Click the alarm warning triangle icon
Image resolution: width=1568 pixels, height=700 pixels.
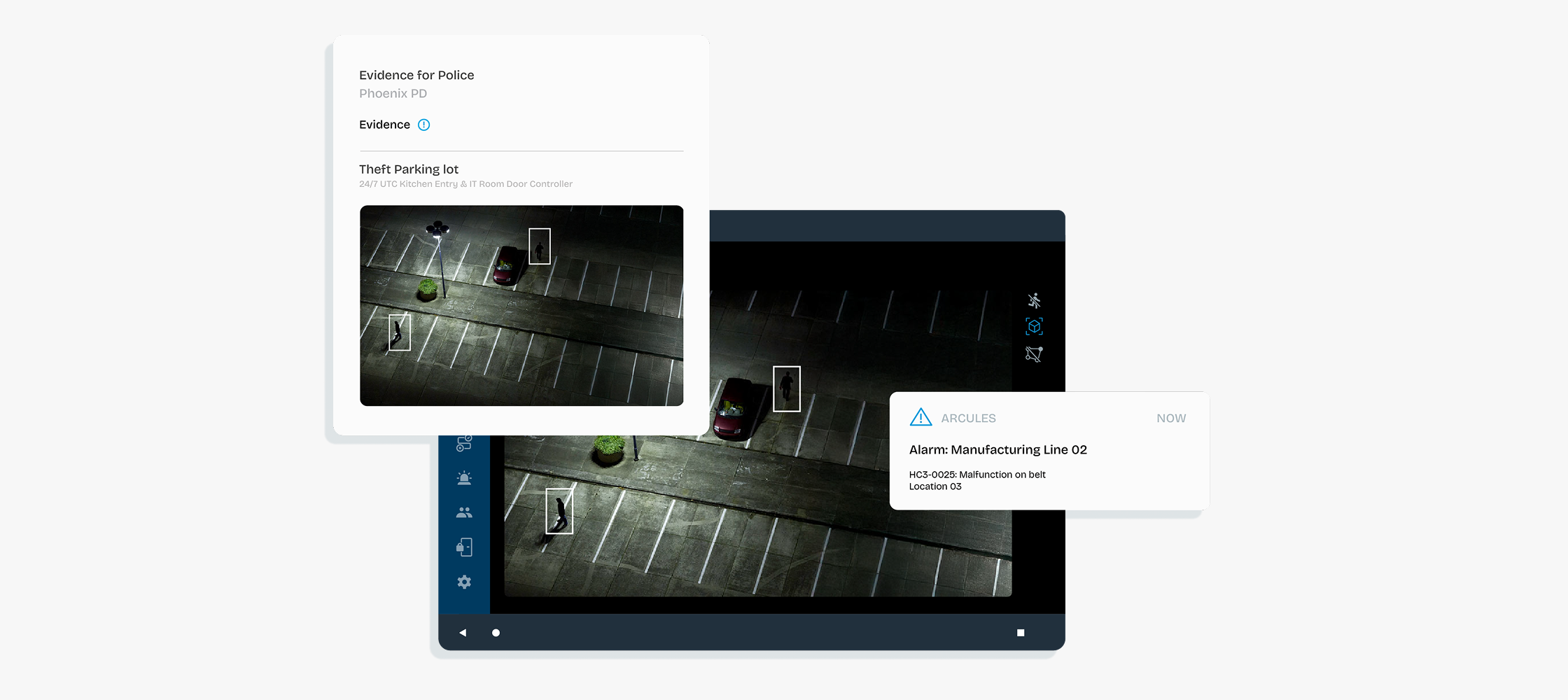click(x=920, y=417)
